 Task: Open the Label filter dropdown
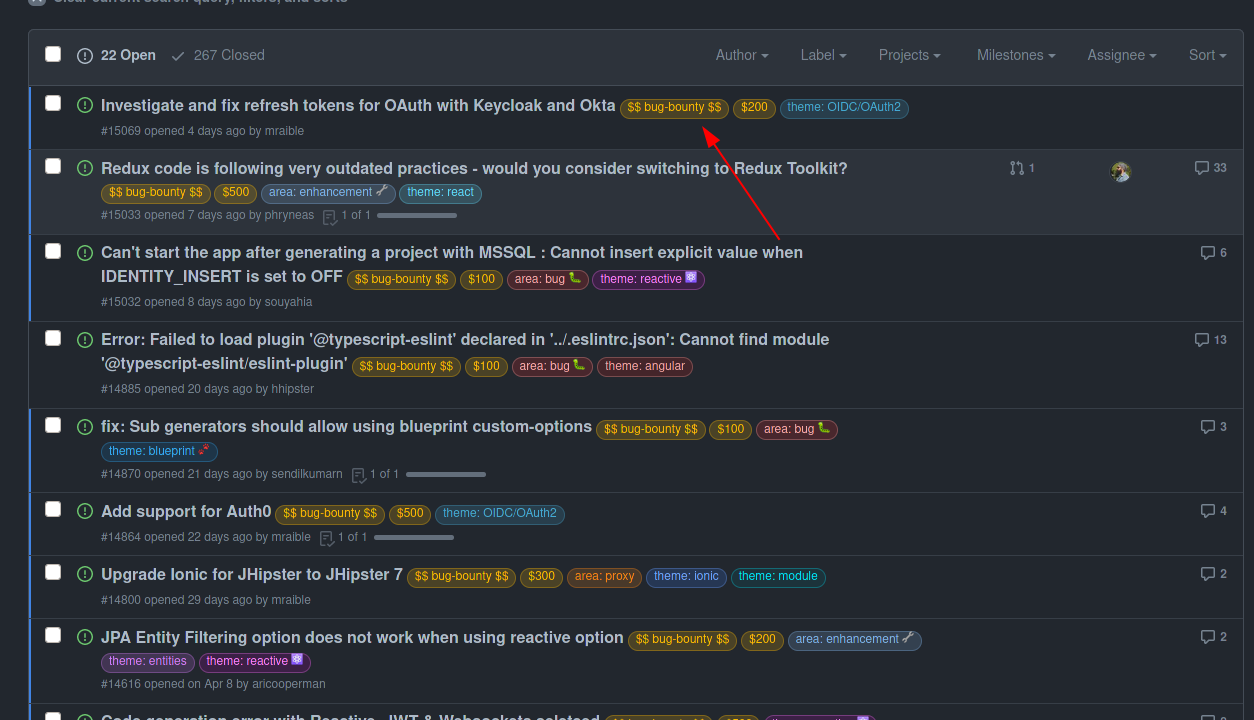click(824, 55)
